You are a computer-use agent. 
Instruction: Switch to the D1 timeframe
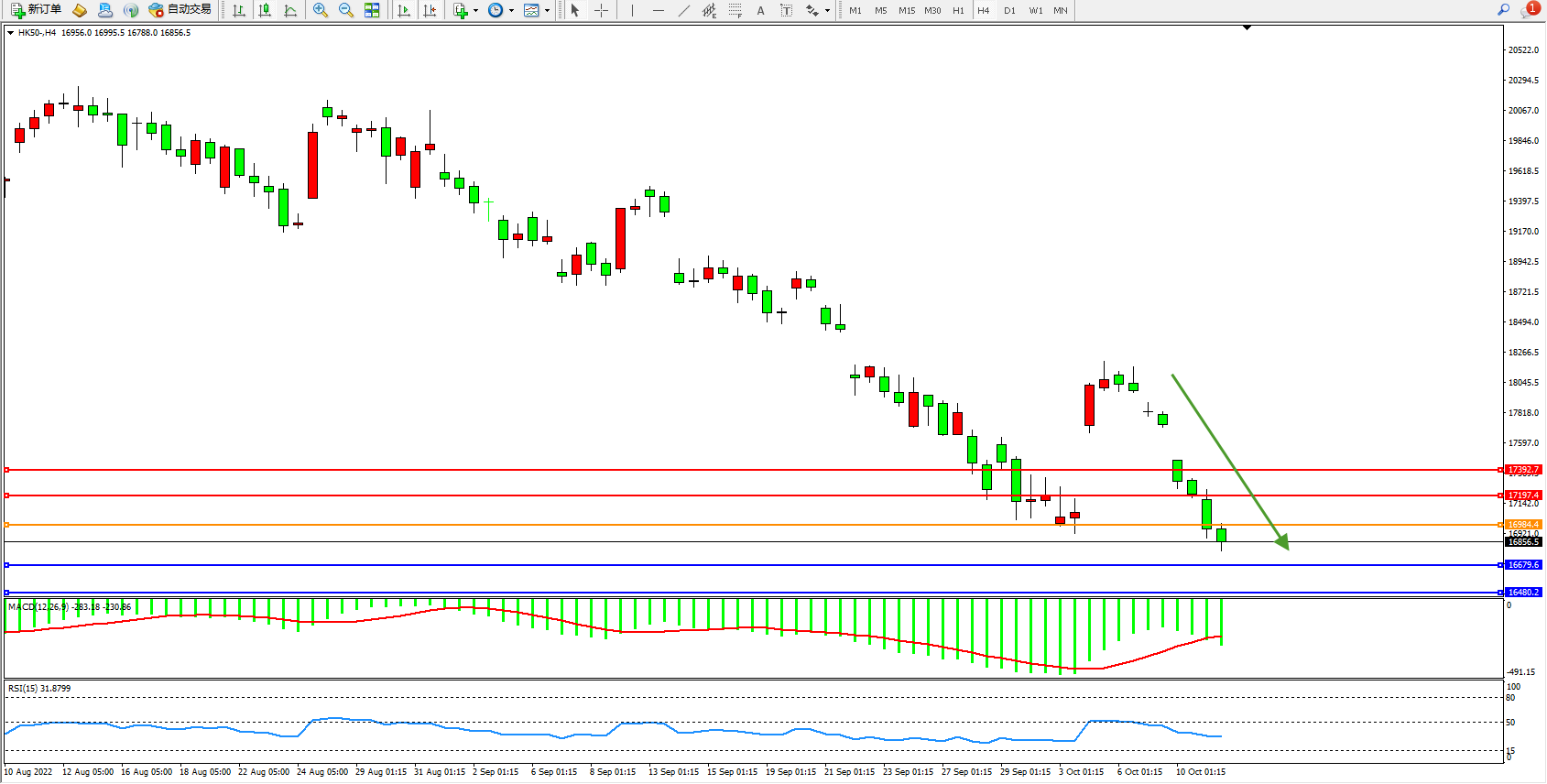[x=1009, y=10]
